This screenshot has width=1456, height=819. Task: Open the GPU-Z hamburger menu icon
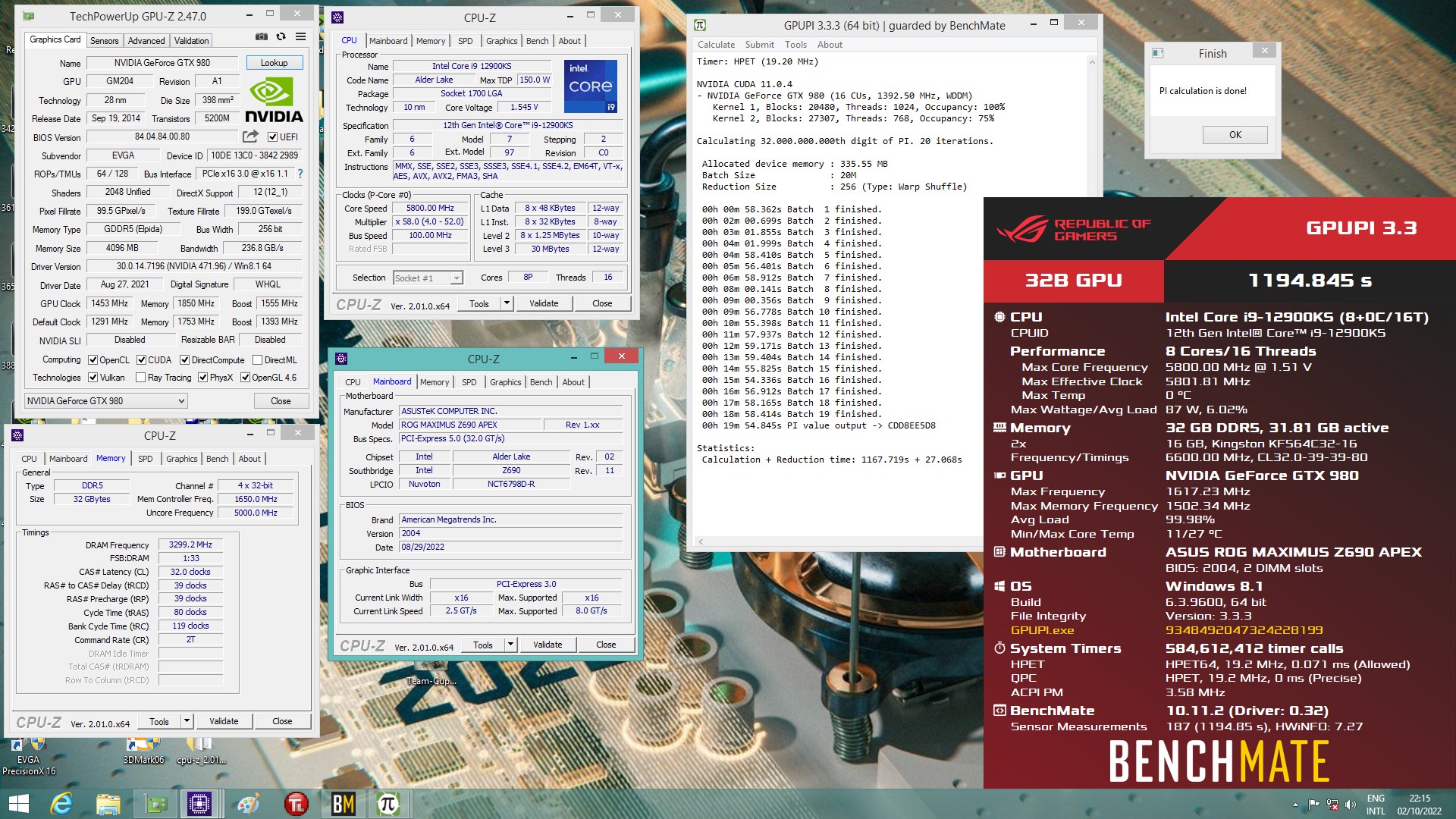point(301,36)
